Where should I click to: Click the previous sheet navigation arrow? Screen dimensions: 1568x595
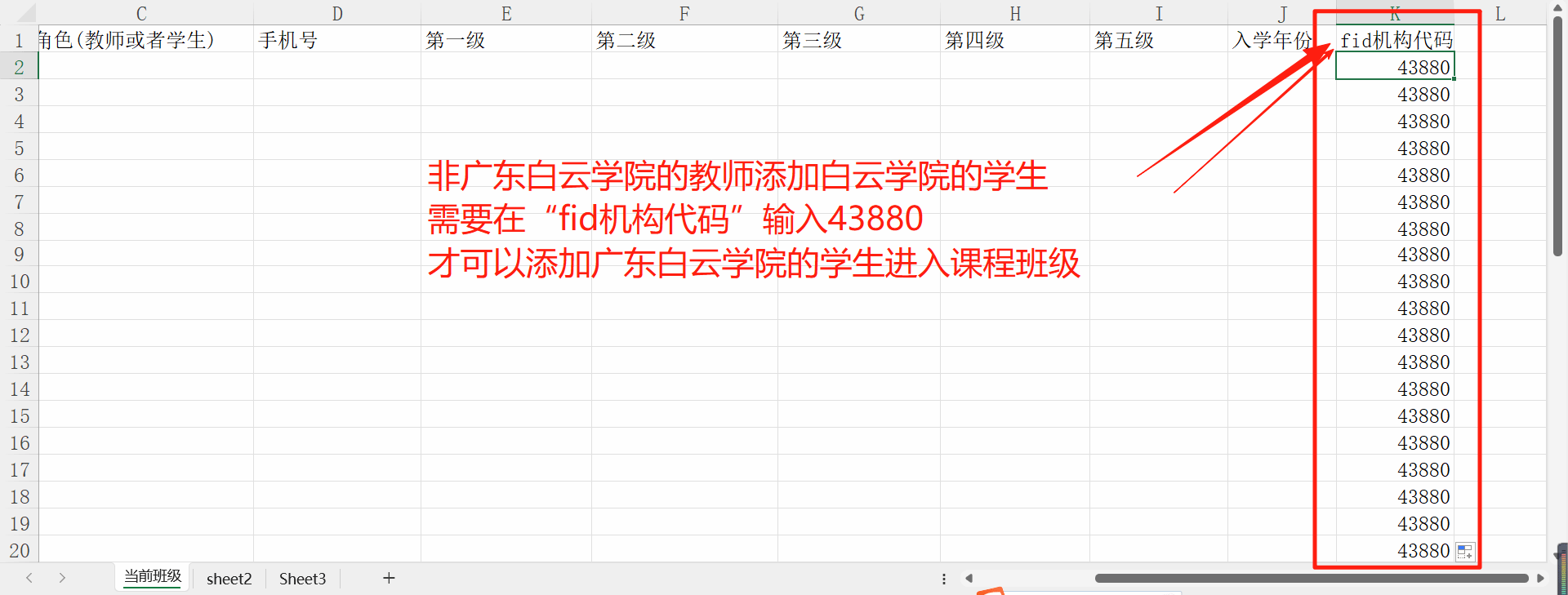click(x=29, y=578)
